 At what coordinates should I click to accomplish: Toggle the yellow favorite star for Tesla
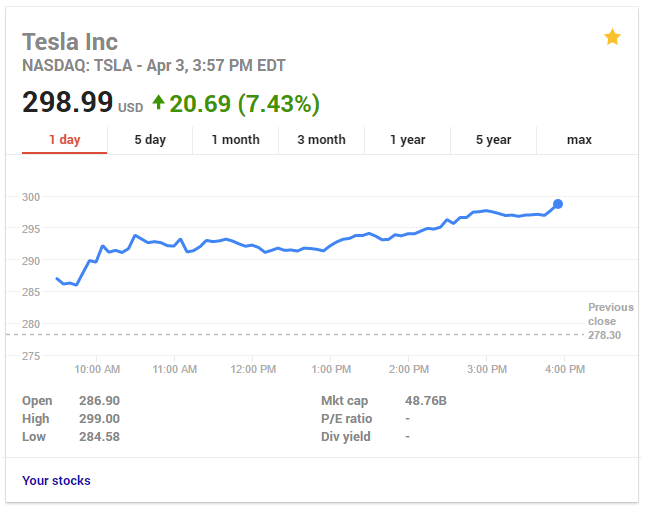[x=612, y=37]
